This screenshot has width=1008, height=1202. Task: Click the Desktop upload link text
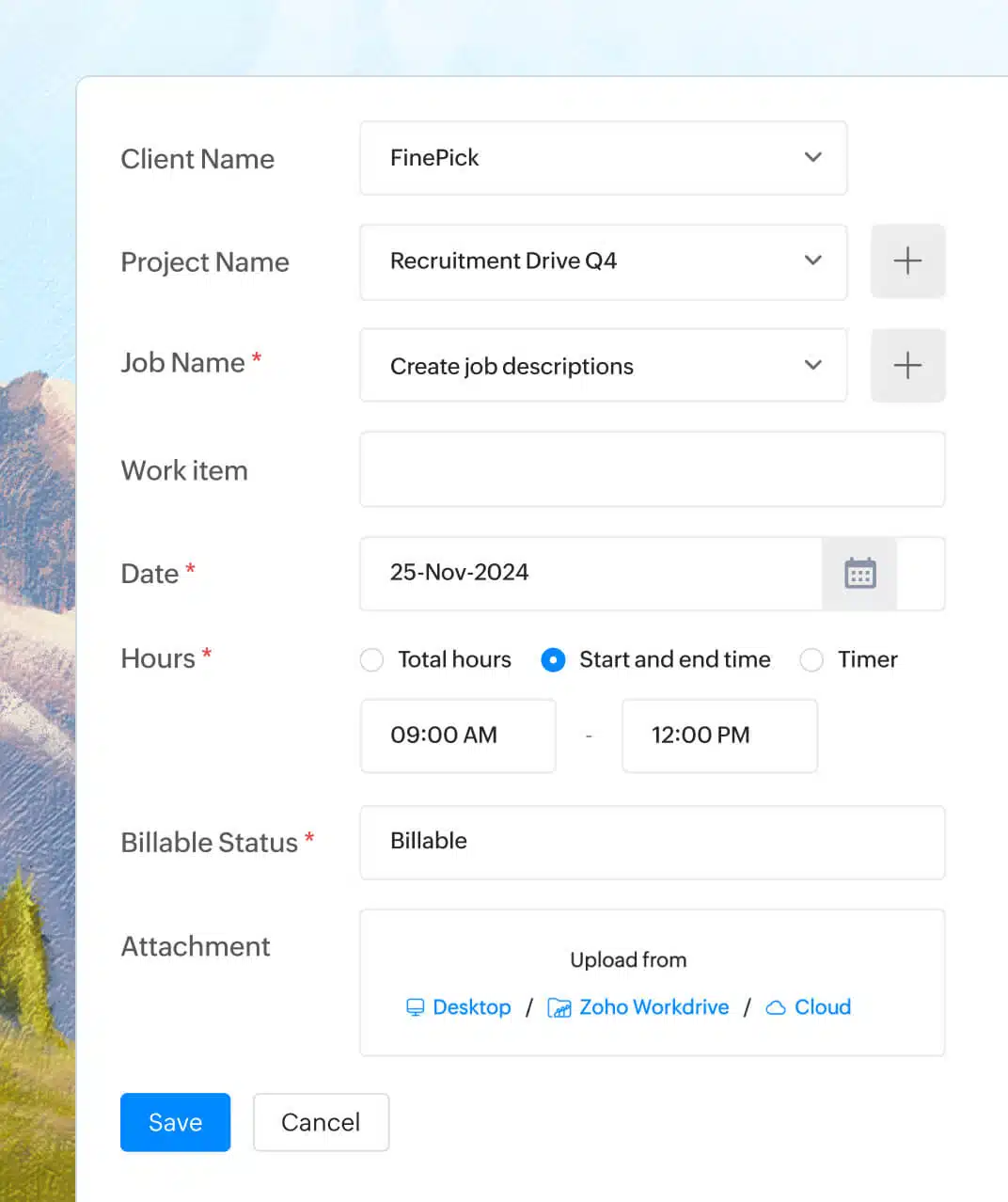point(471,1007)
